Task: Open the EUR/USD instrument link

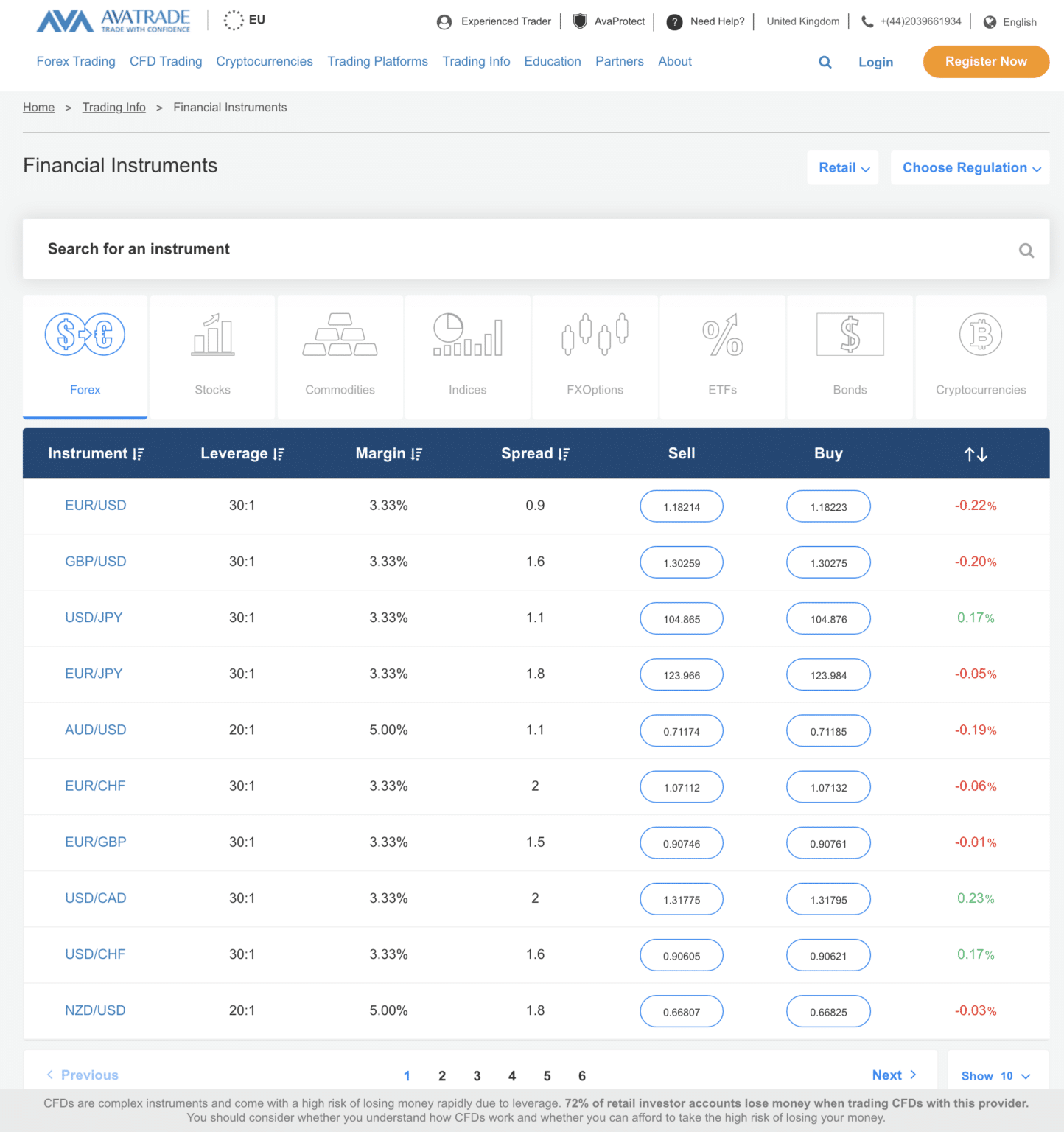Action: click(x=95, y=506)
